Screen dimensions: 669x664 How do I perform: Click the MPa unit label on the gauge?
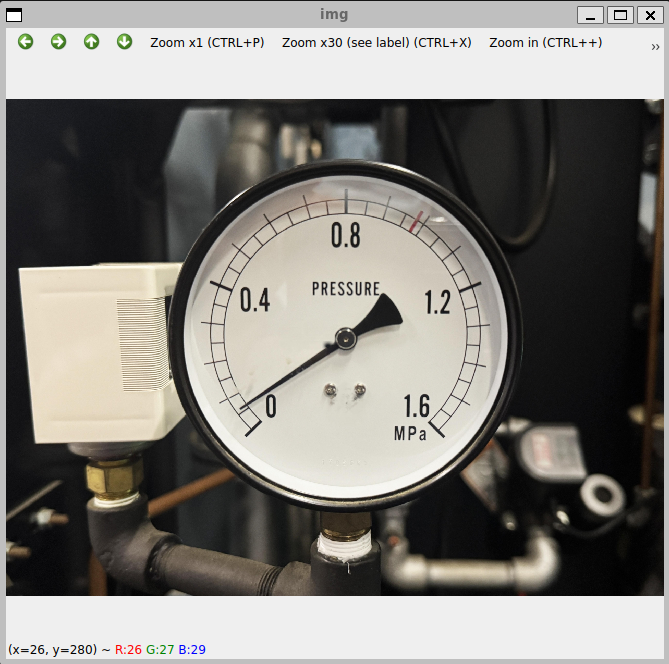410,434
